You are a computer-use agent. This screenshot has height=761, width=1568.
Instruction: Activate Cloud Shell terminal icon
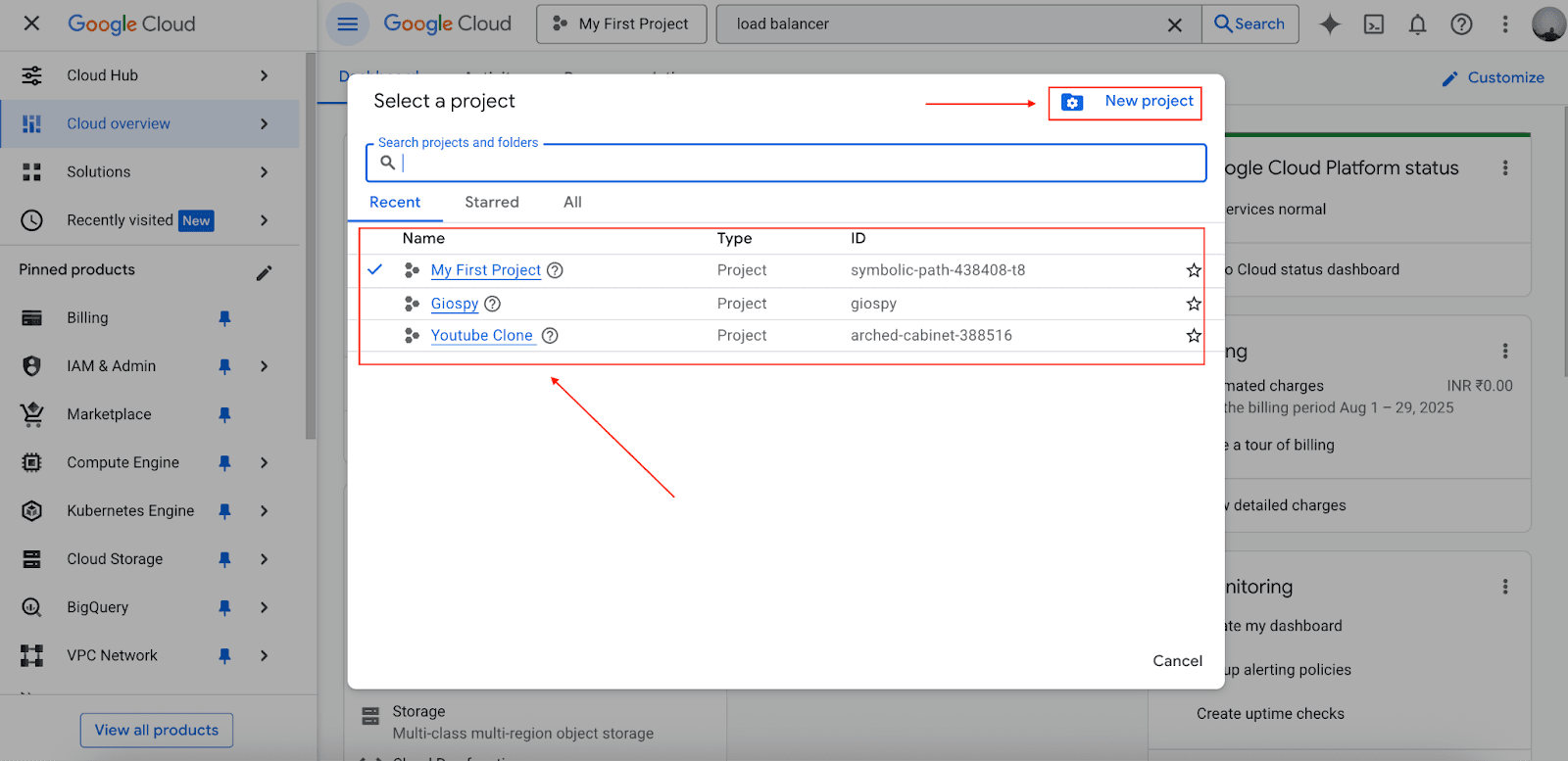[1374, 24]
